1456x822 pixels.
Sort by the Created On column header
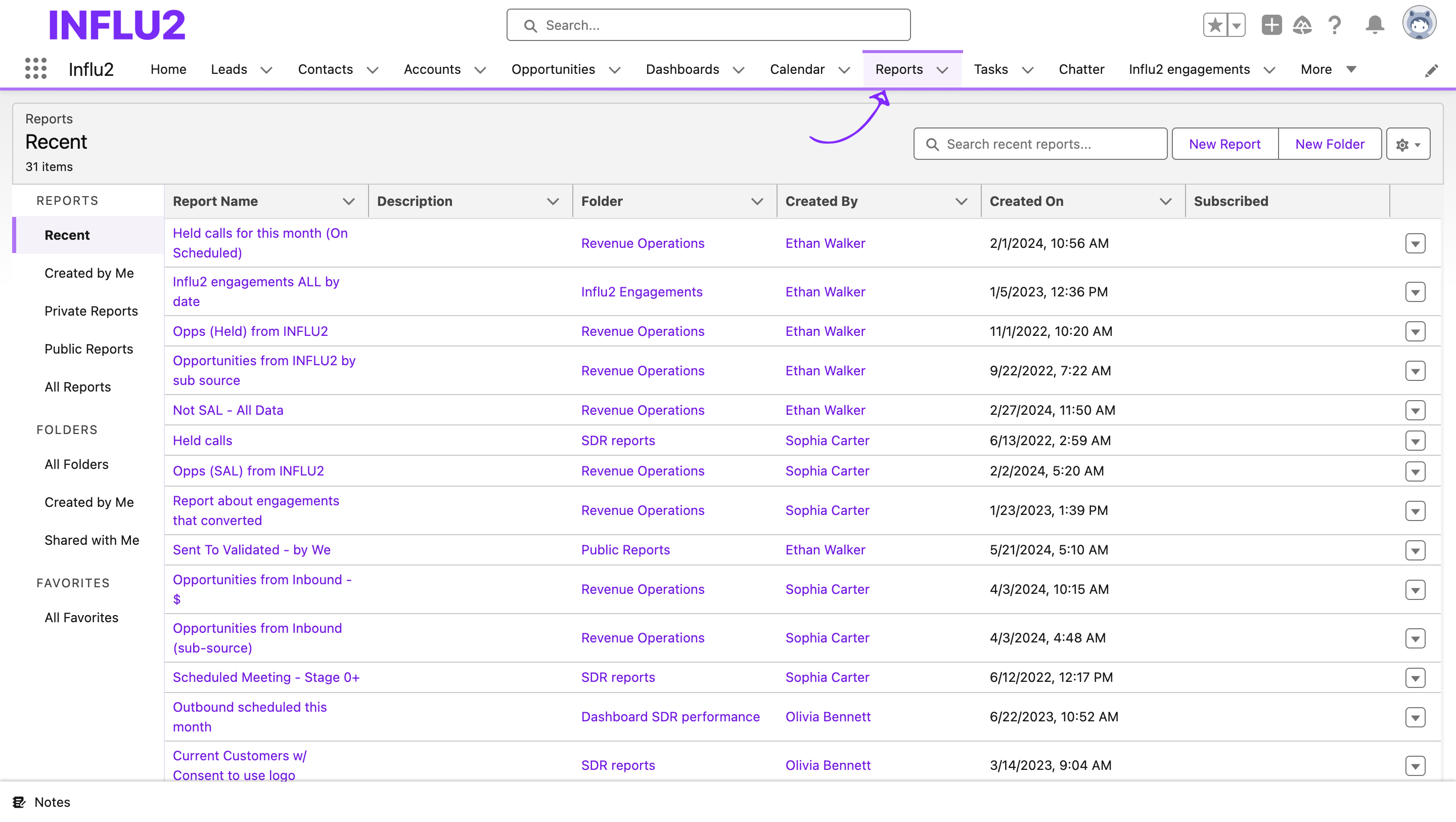(x=1026, y=201)
